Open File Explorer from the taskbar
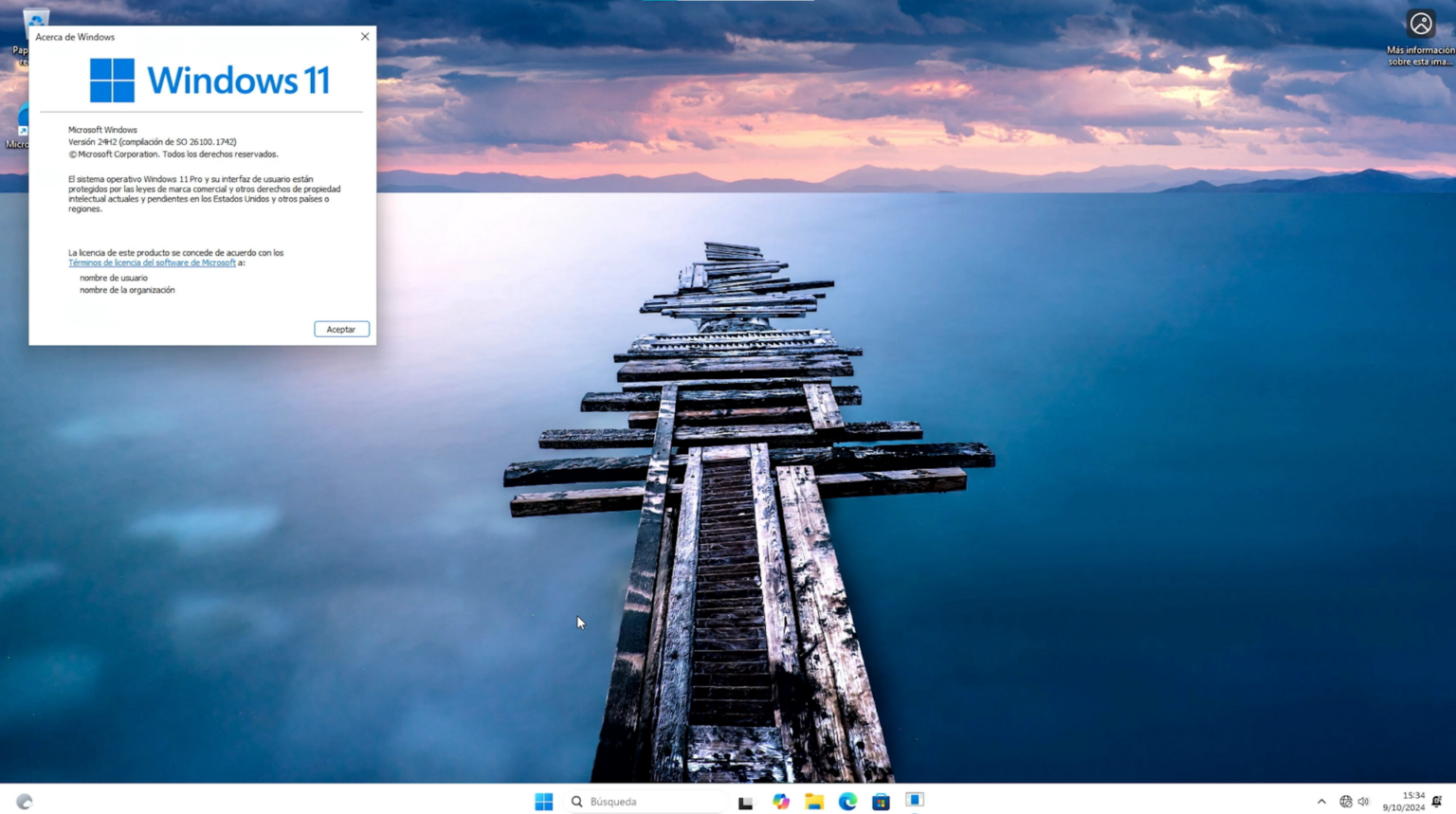 [x=814, y=801]
